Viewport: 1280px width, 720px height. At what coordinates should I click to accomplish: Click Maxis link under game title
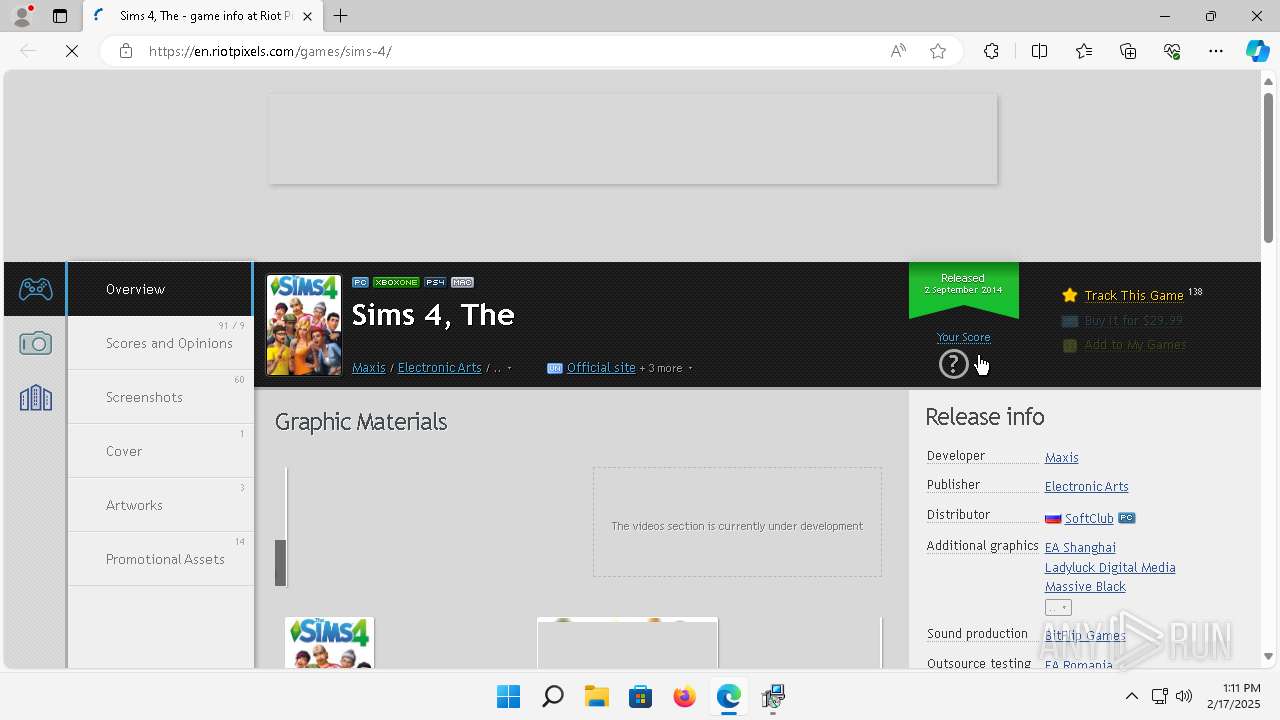click(x=369, y=368)
